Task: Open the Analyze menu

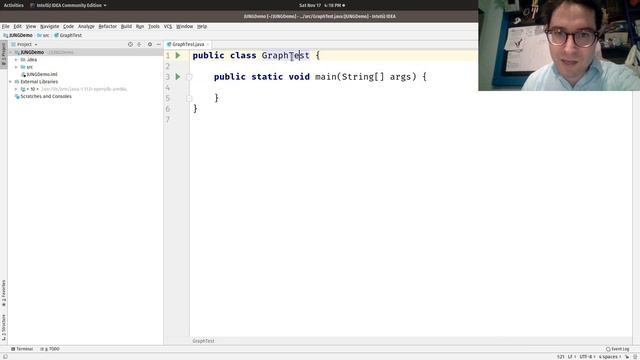Action: coord(86,26)
